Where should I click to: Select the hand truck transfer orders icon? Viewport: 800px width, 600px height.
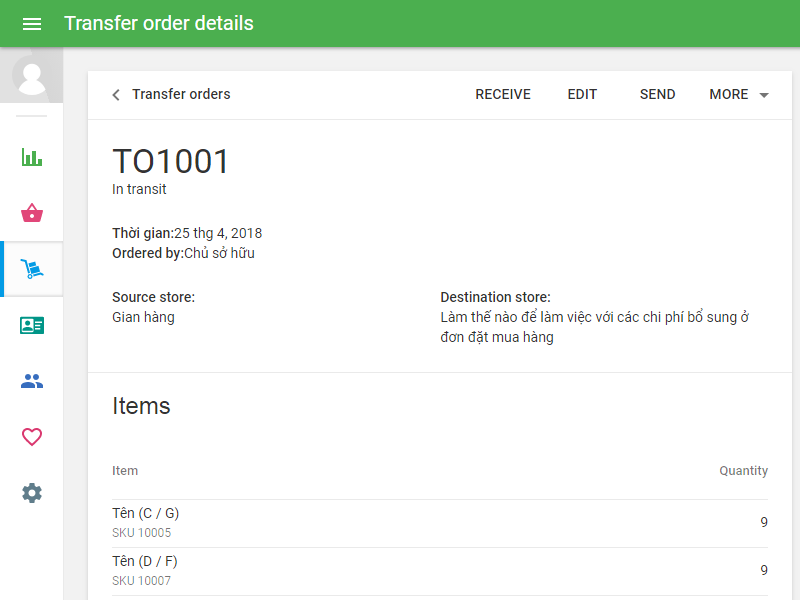pyautogui.click(x=31, y=269)
